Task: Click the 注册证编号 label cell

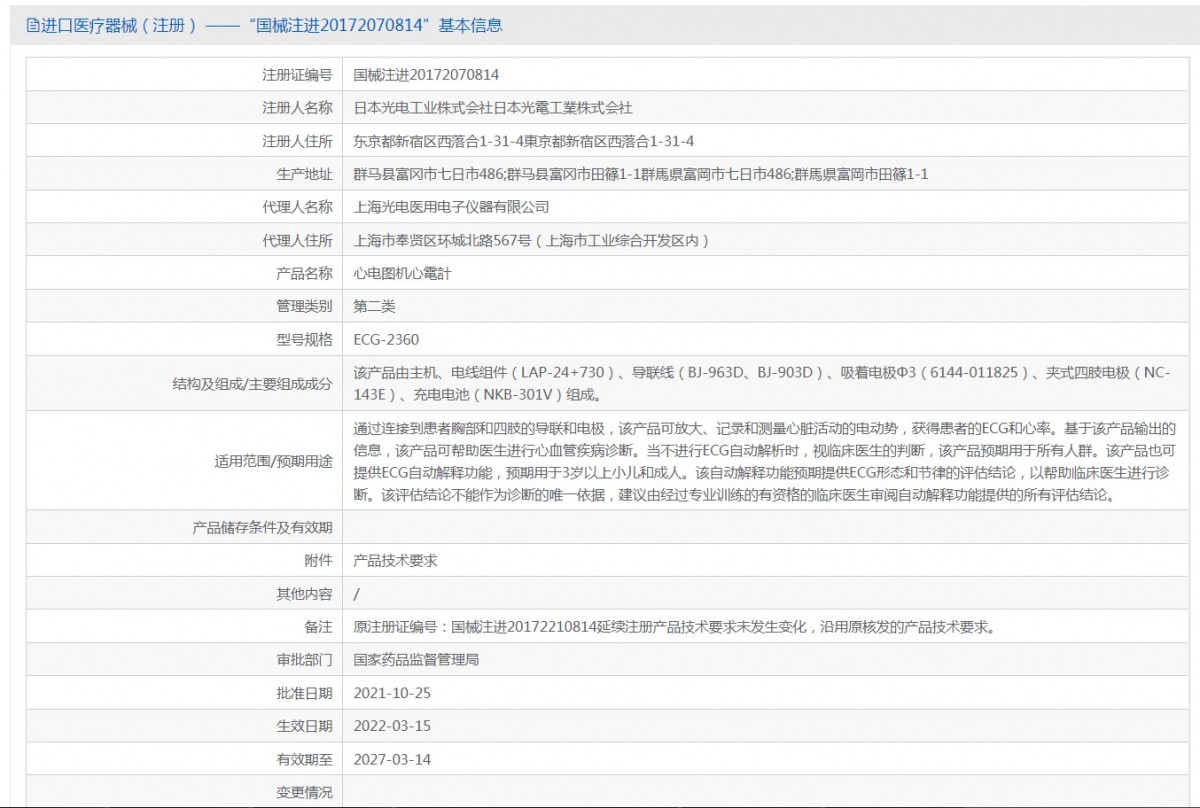Action: click(x=184, y=75)
